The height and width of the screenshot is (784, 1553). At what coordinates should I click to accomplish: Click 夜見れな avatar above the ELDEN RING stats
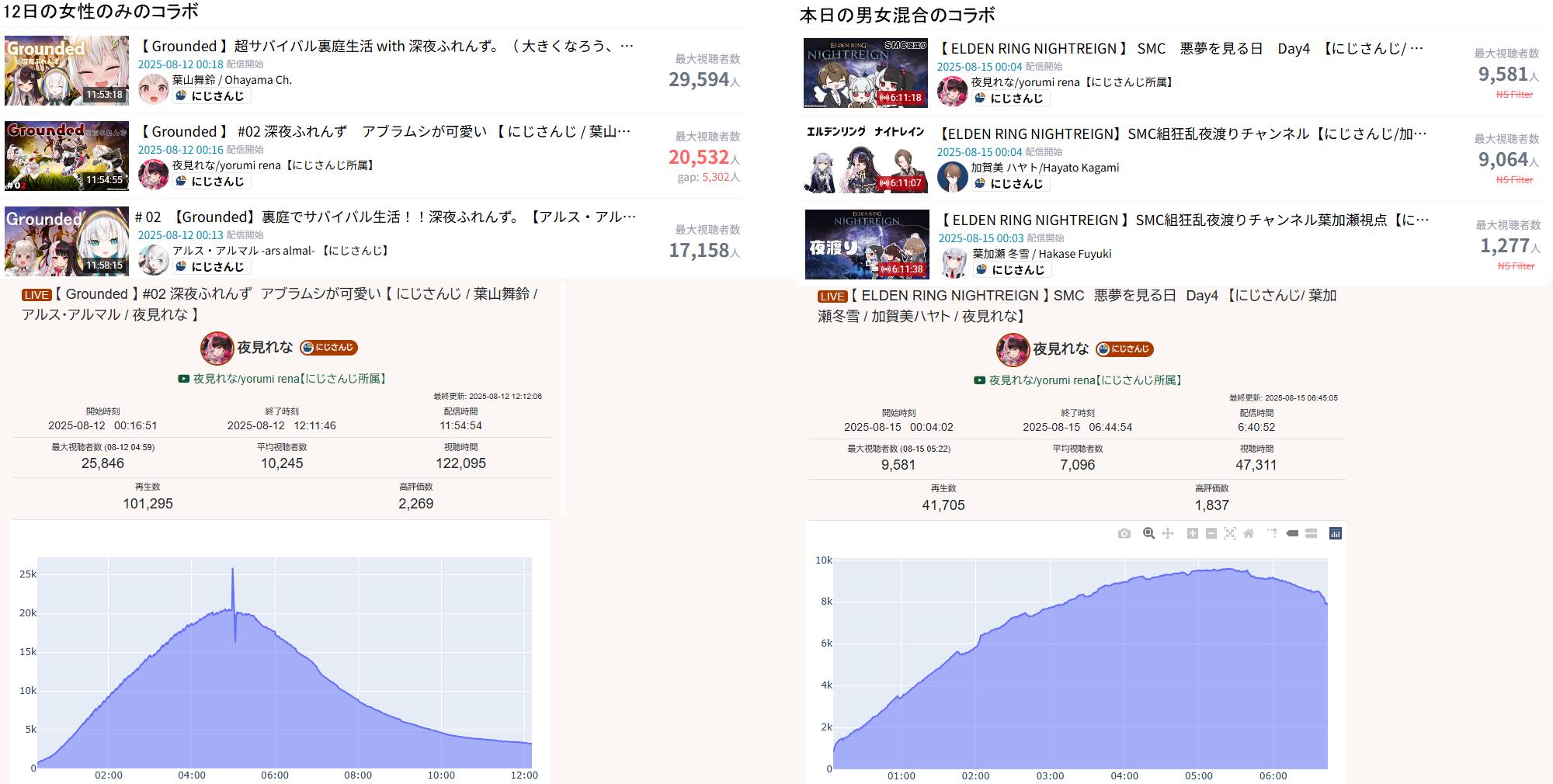point(1013,349)
